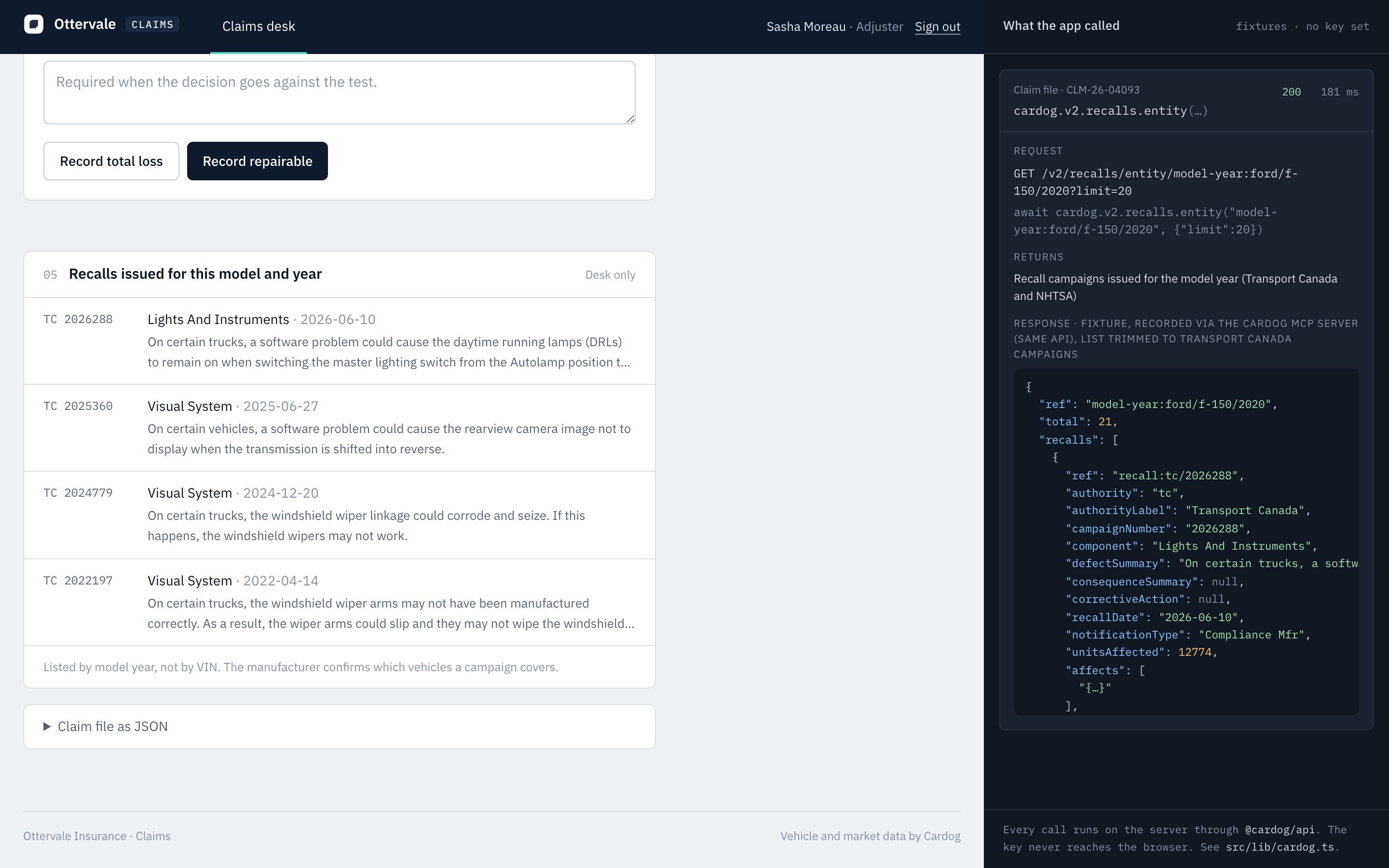This screenshot has width=1389, height=868.
Task: Click the Record repairable button
Action: [257, 162]
